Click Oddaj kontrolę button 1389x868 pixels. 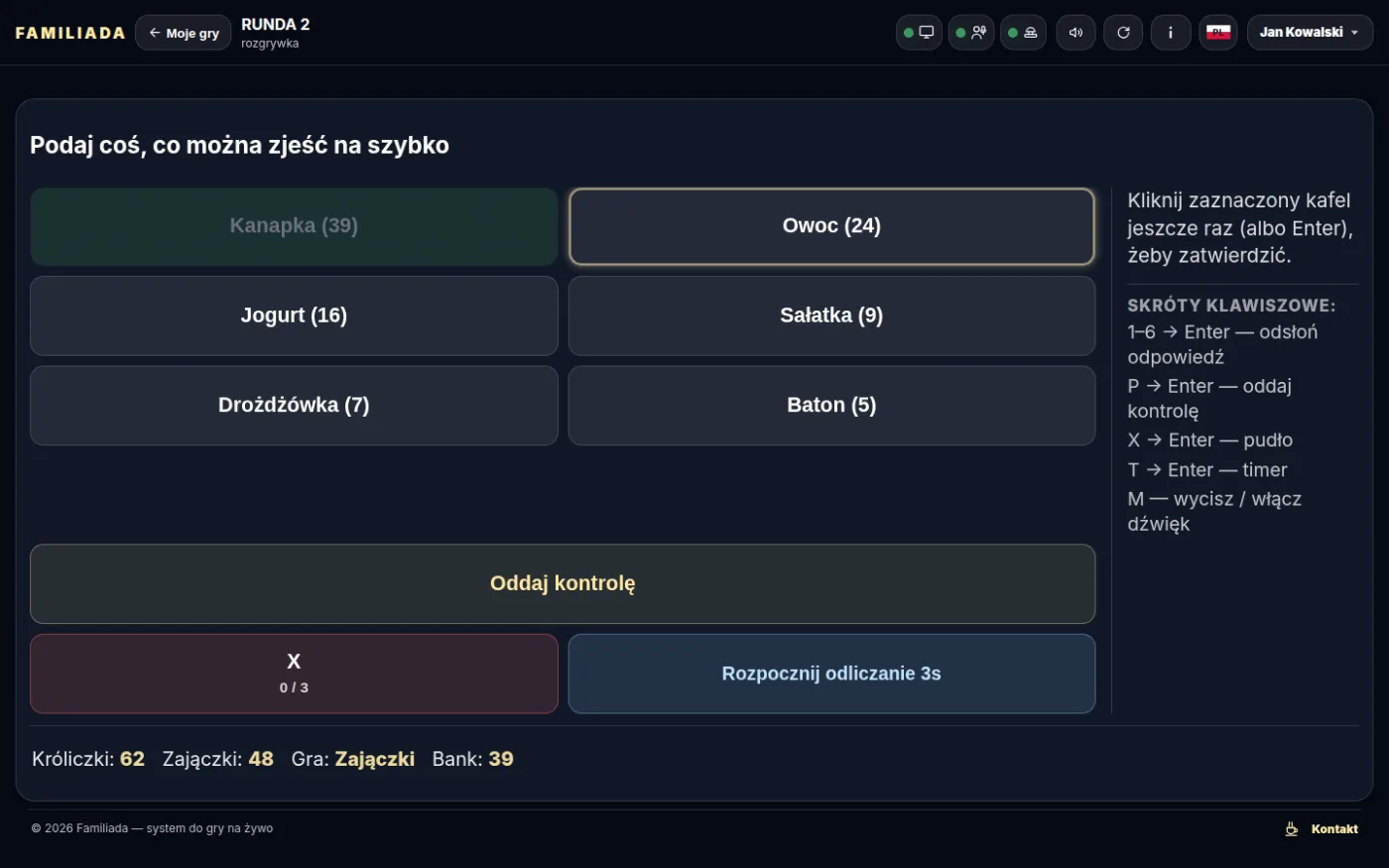(563, 583)
